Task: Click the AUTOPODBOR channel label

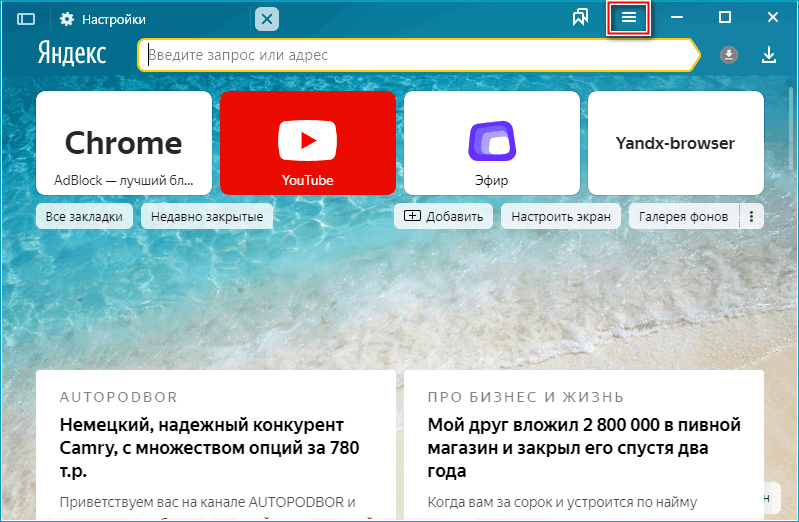Action: [119, 397]
